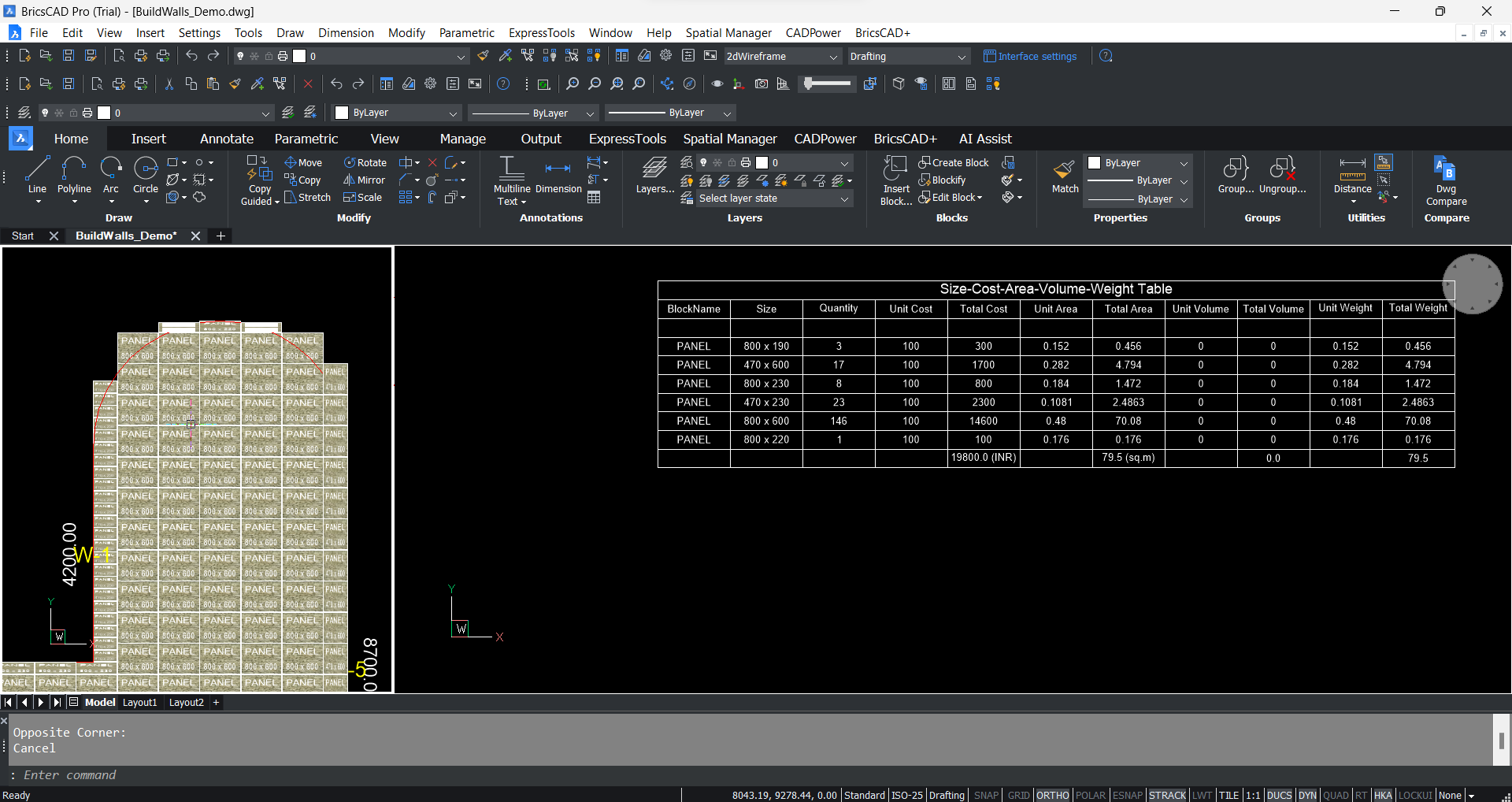1512x802 pixels.
Task: Switch to the Annotate ribbon tab
Action: pos(226,139)
